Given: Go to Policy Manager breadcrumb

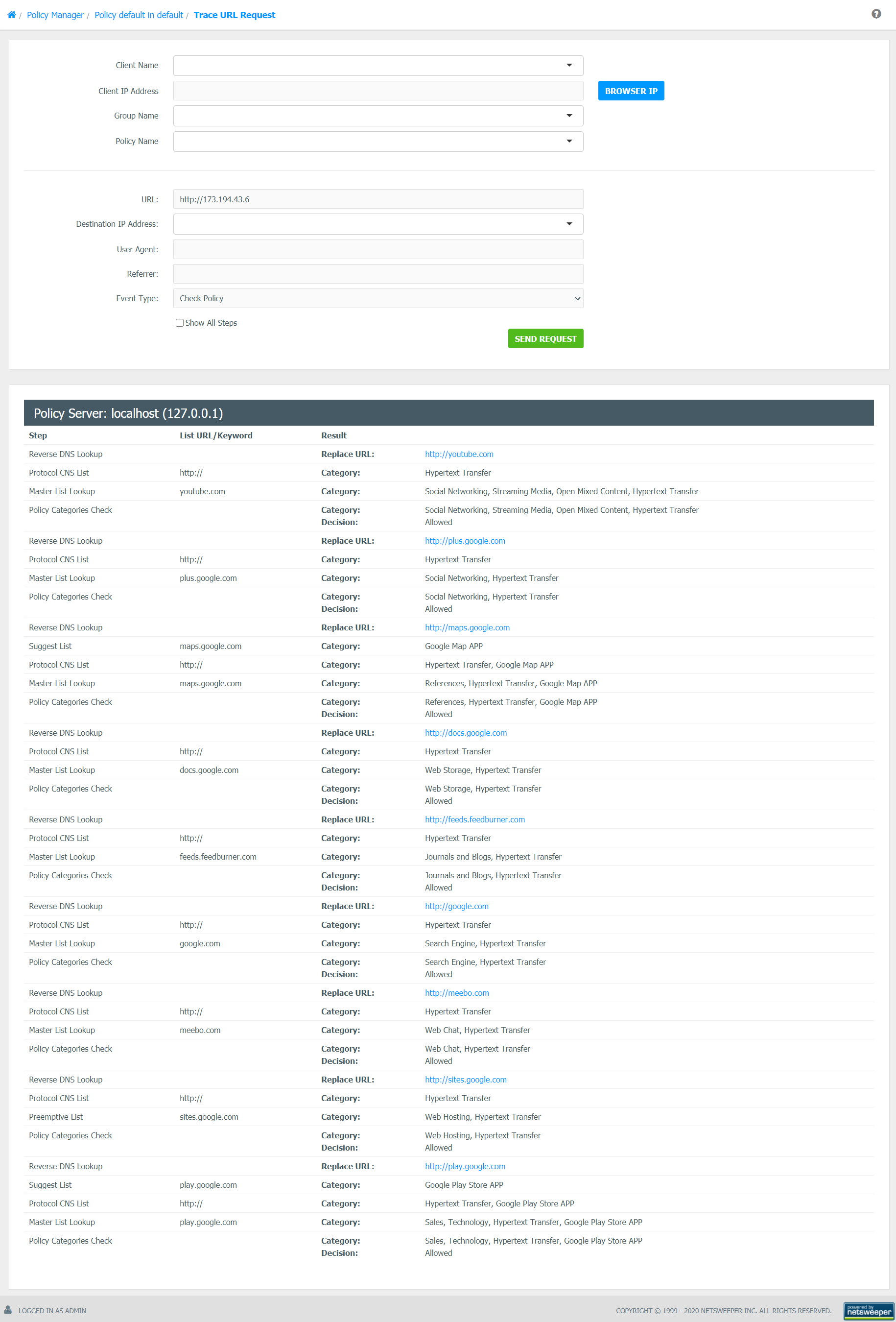Looking at the screenshot, I should 55,15.
